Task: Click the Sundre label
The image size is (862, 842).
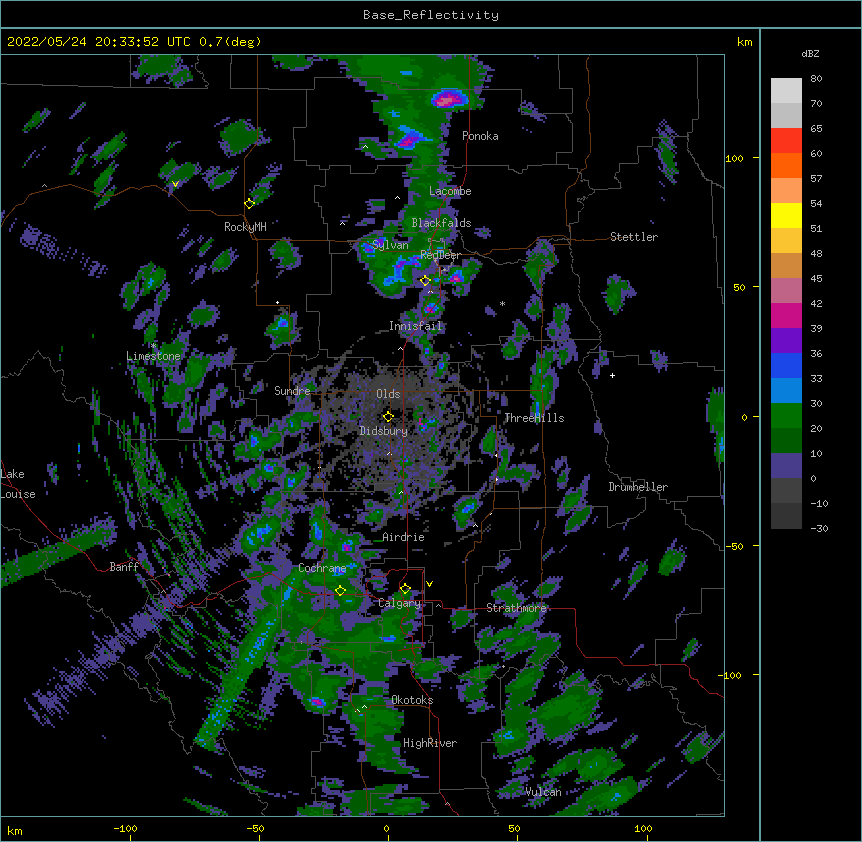Action: 292,391
